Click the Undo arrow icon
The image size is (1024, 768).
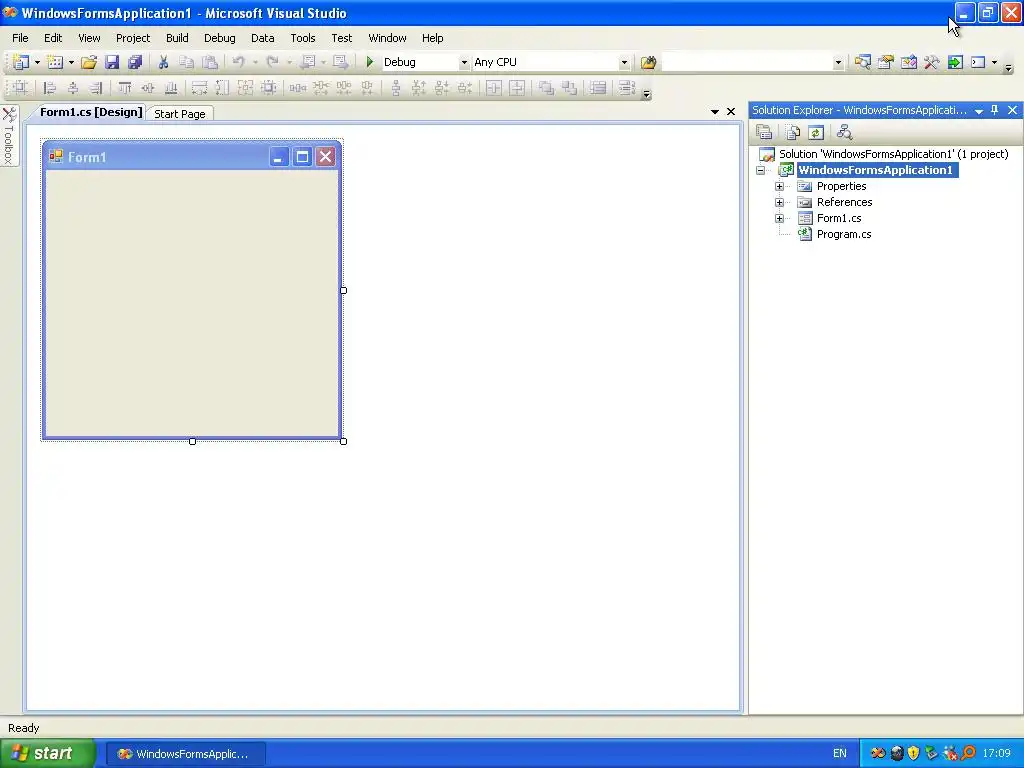238,62
